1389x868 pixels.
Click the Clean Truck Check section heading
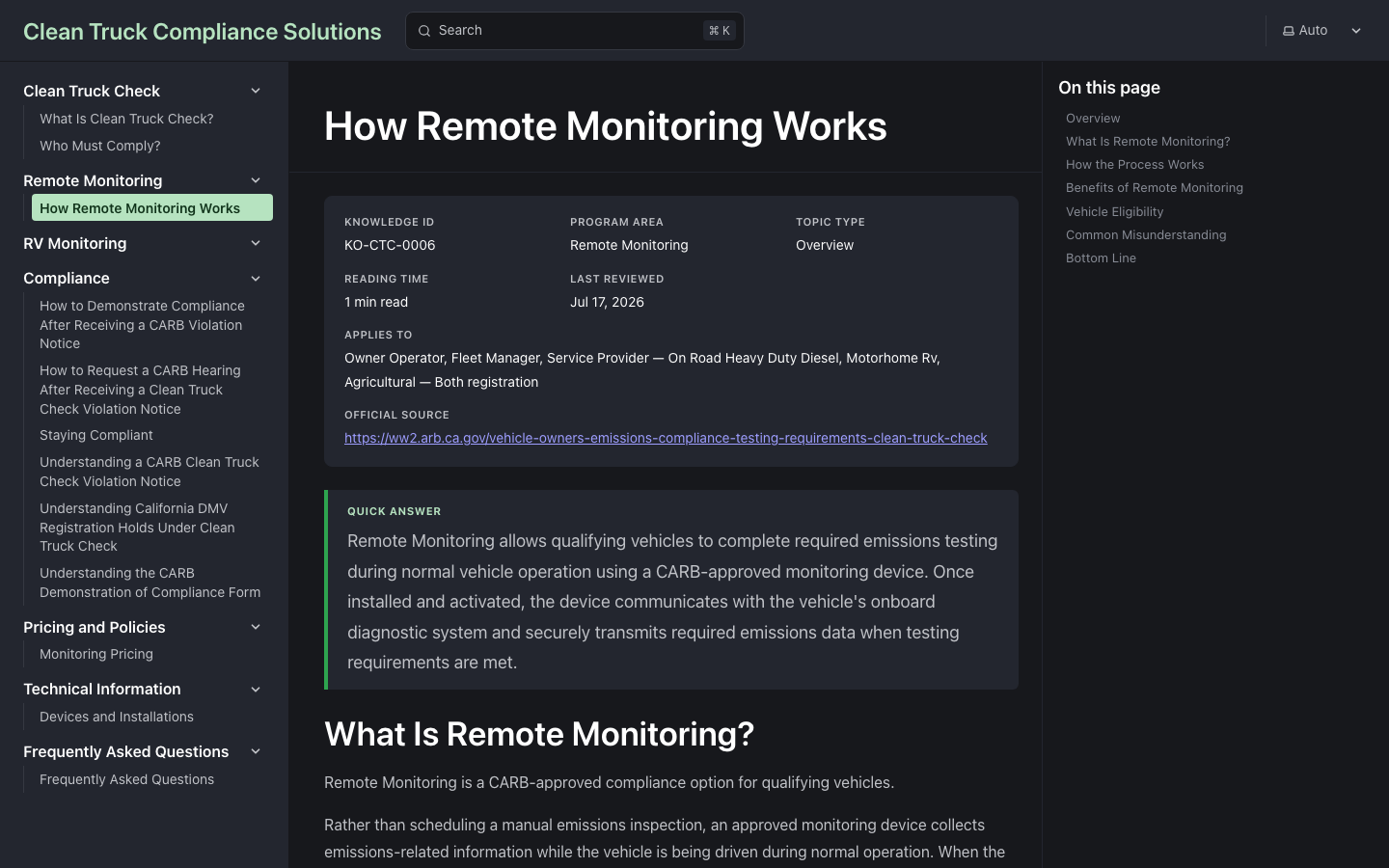click(92, 91)
